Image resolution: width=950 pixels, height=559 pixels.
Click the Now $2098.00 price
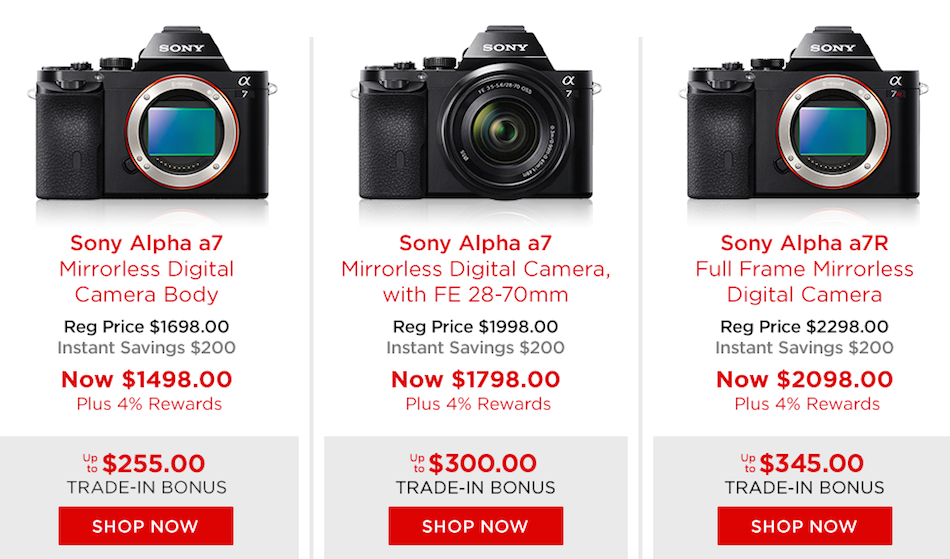coord(804,379)
